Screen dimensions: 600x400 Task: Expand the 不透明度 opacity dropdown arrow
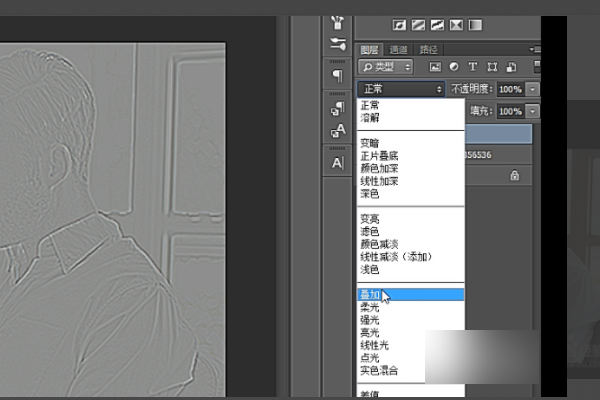(533, 89)
